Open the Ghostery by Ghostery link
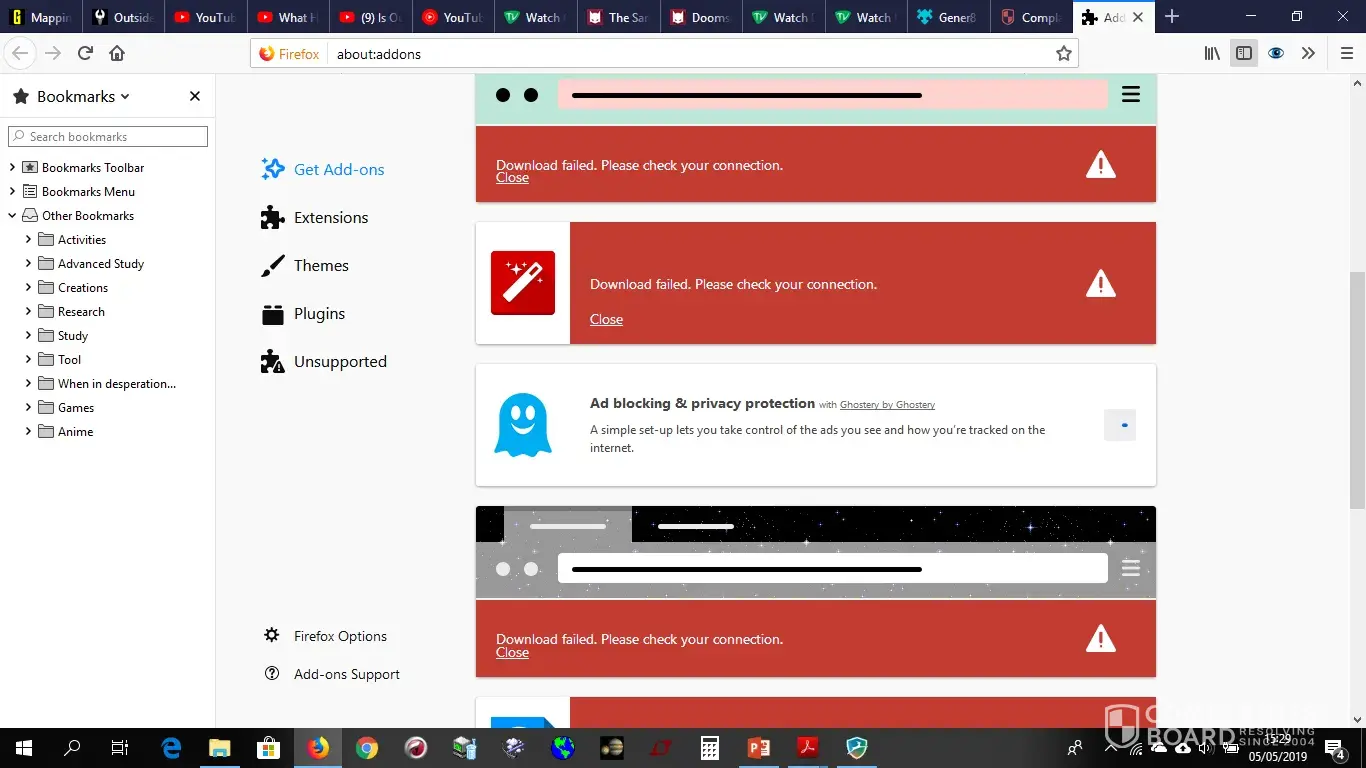This screenshot has height=768, width=1366. (x=887, y=405)
